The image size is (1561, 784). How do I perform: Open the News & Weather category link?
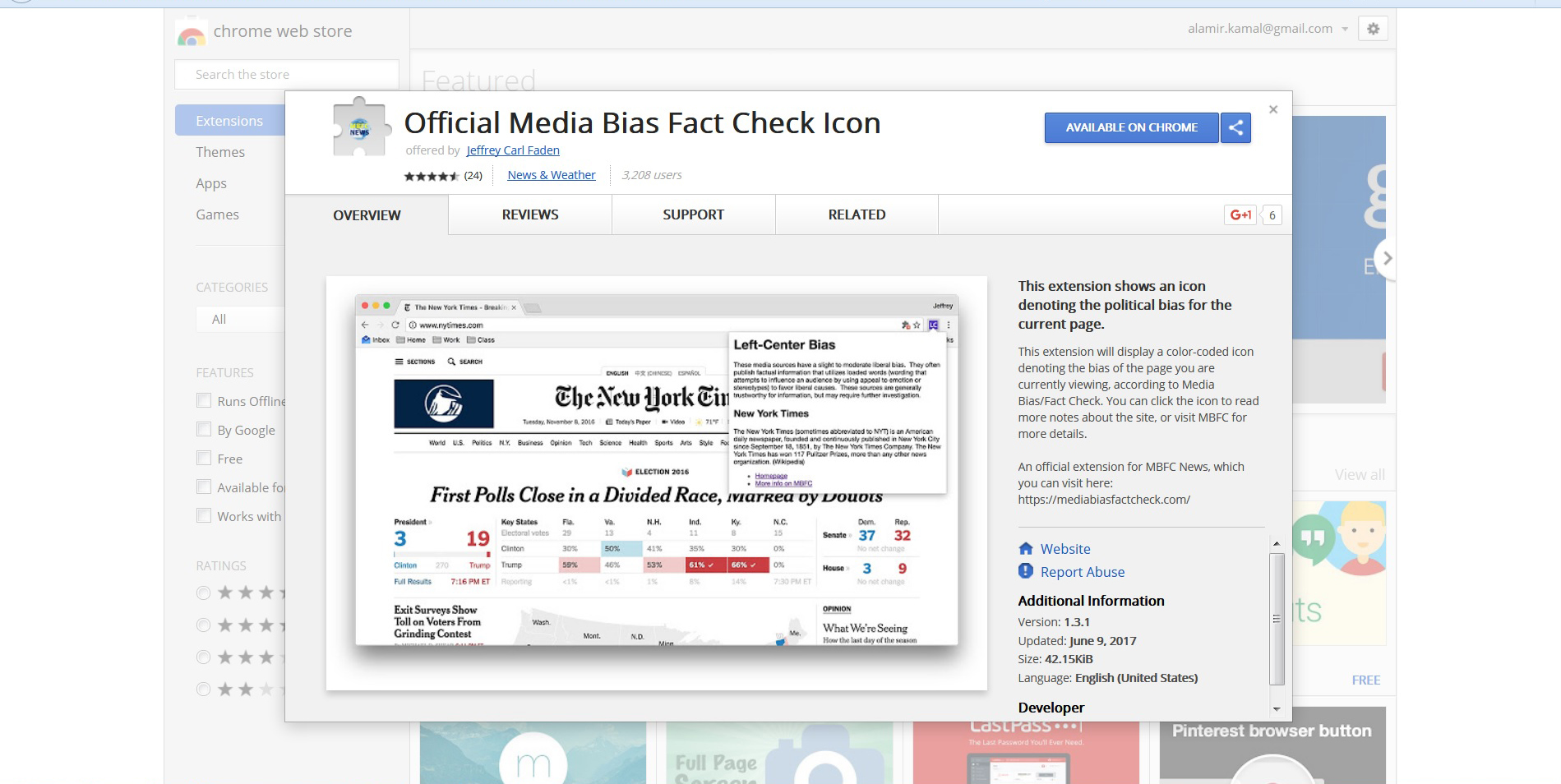click(552, 175)
